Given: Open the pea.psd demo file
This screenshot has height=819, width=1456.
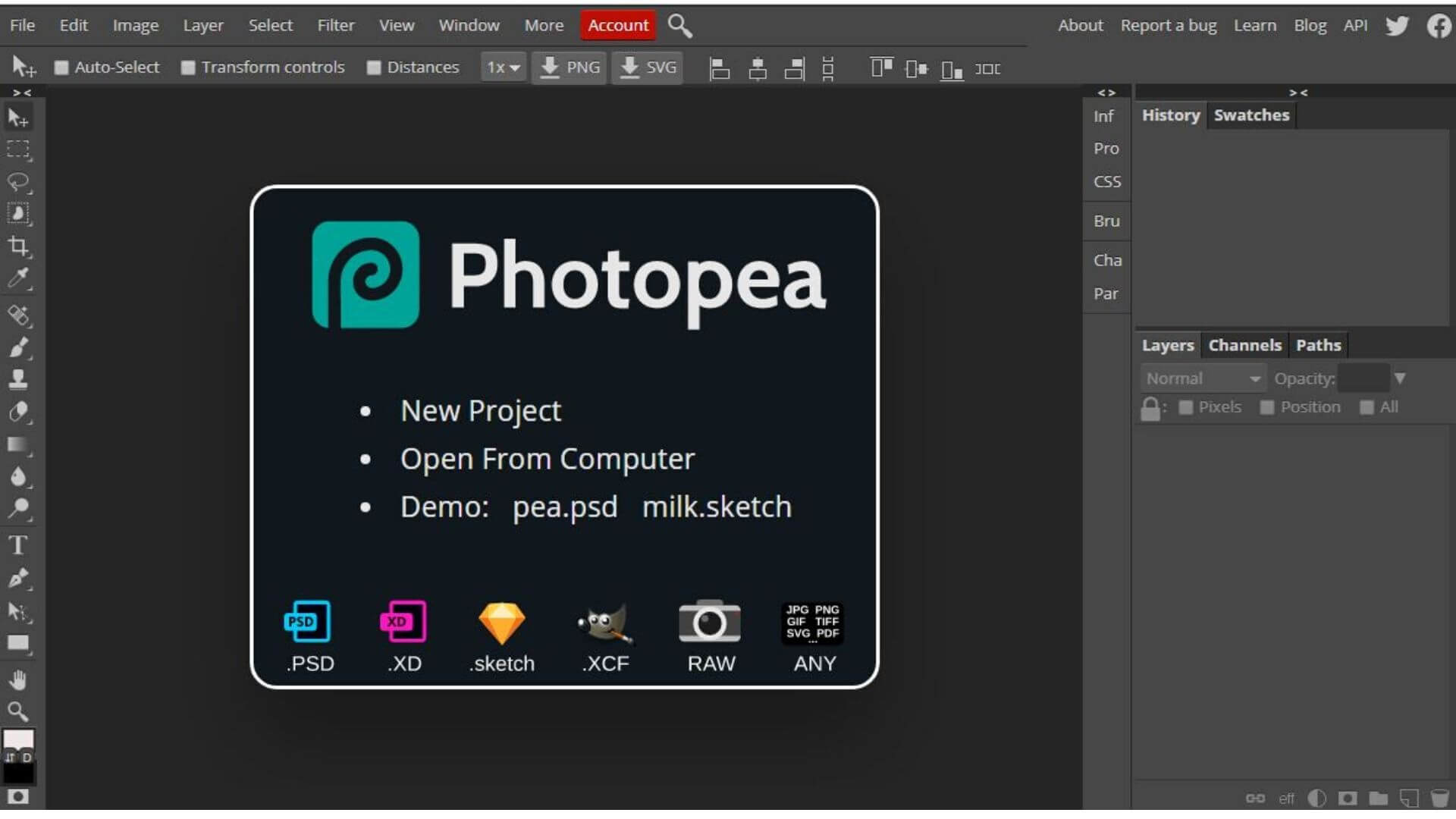Looking at the screenshot, I should (565, 507).
